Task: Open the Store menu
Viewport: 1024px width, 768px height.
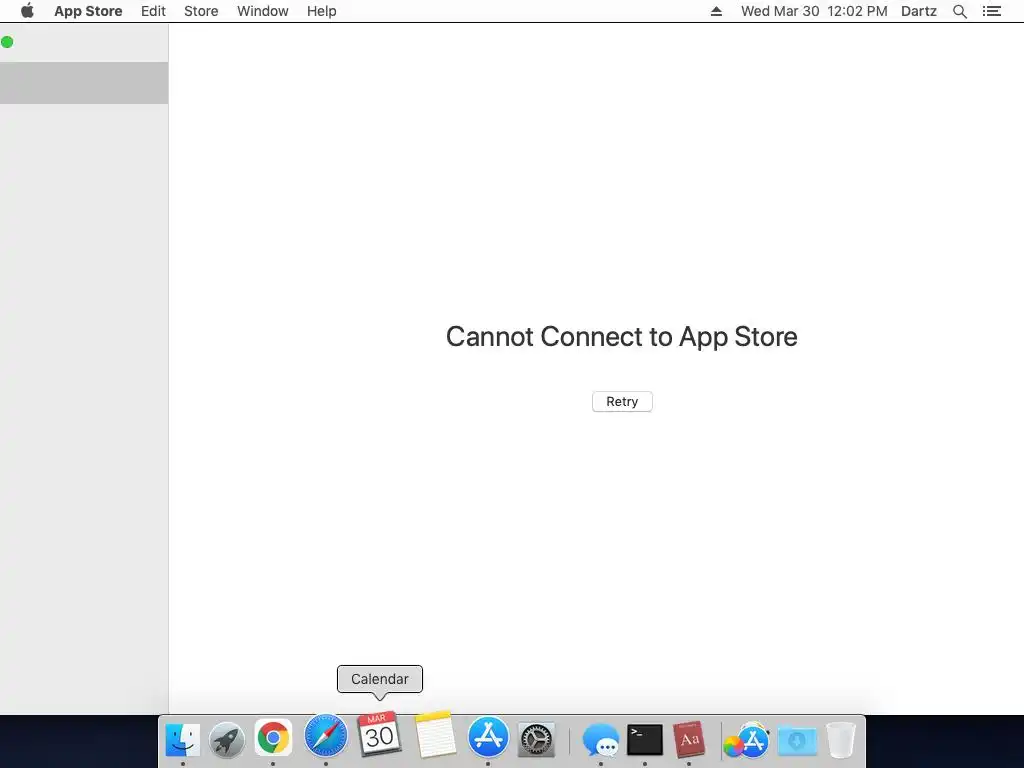Action: pos(201,11)
